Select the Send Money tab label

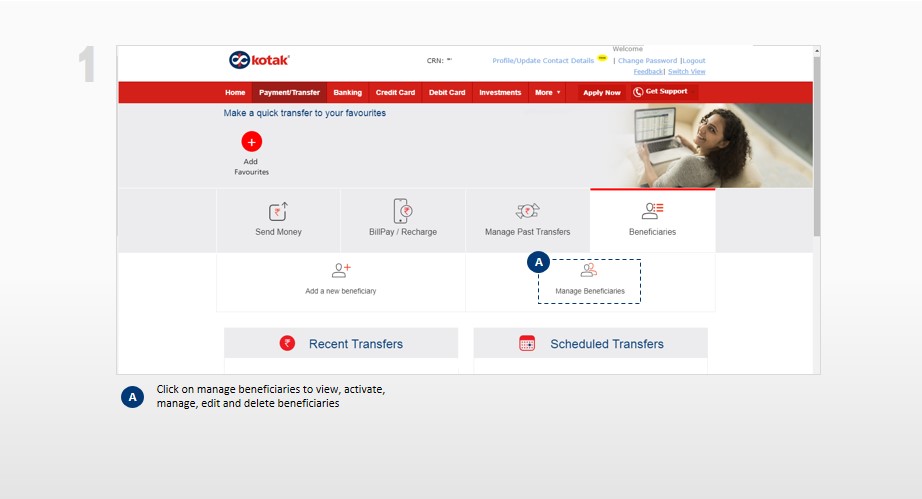[x=278, y=232]
